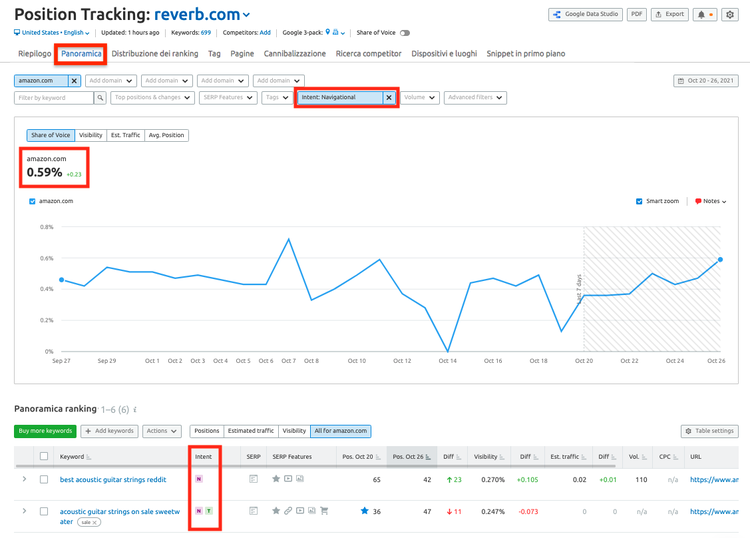The width and height of the screenshot is (750, 538).
Task: Click the video SERP feature icon in the reddit keyword row
Action: pos(288,479)
